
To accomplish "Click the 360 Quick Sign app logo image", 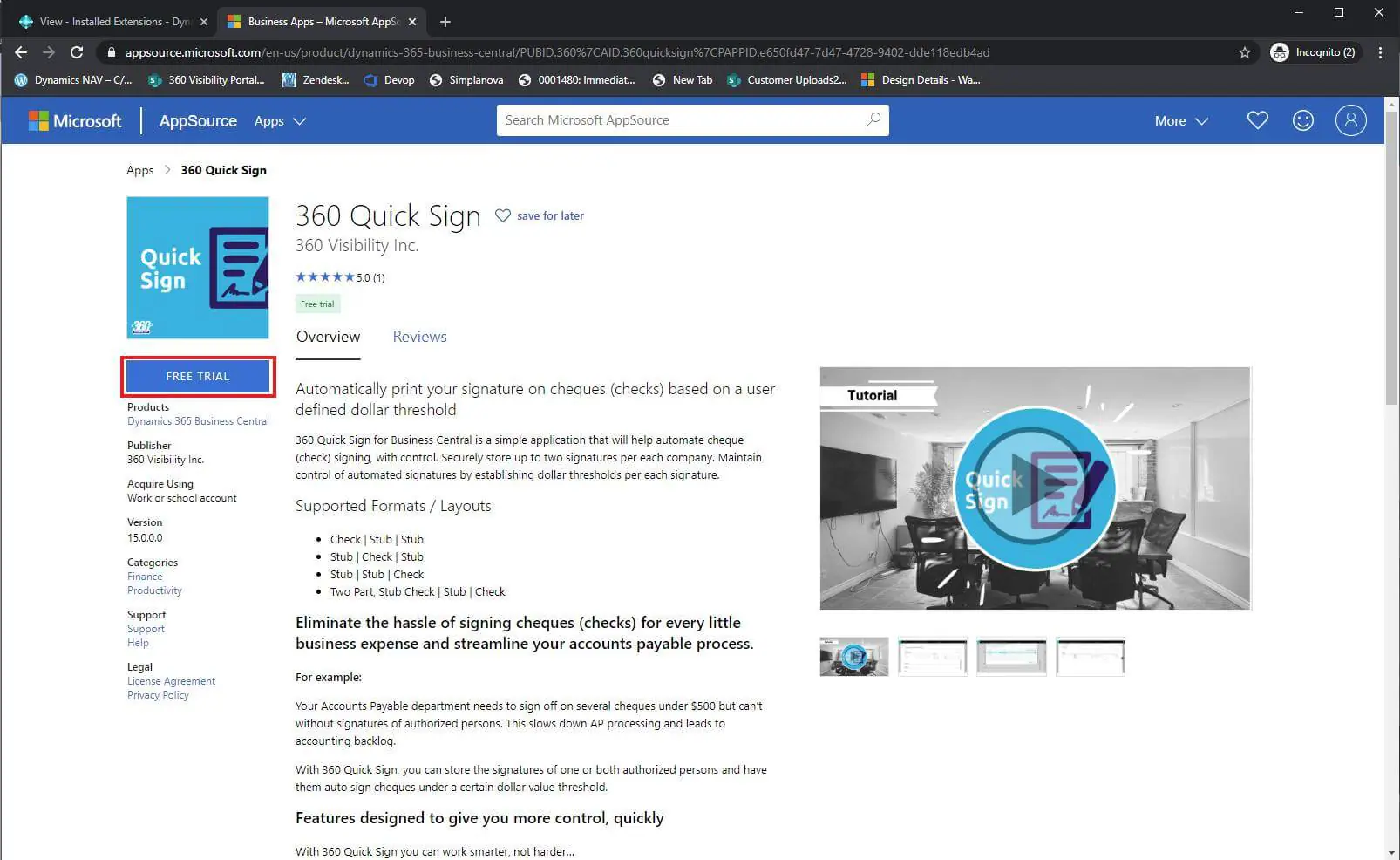I will [x=198, y=267].
